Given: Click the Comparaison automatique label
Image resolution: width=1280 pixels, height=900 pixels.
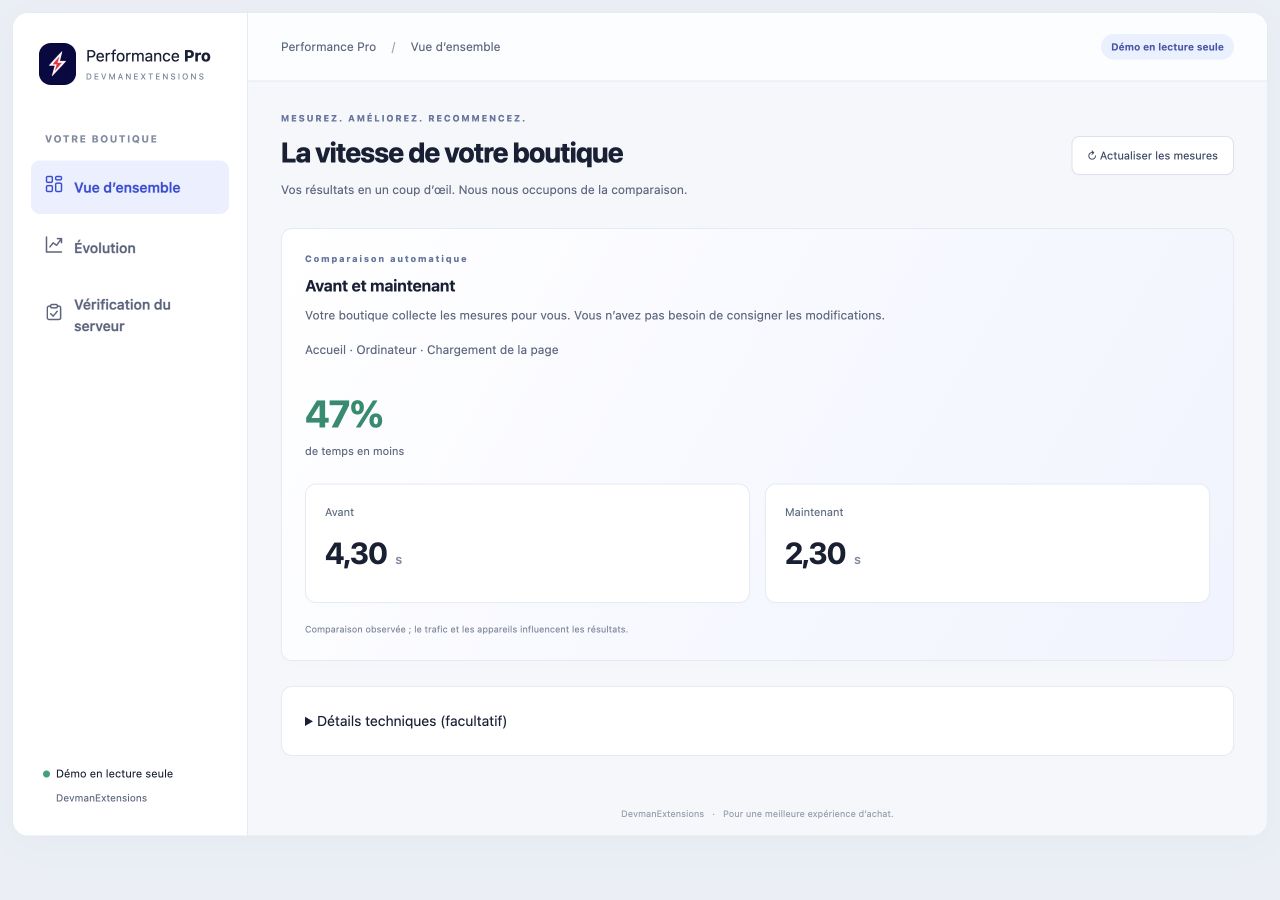Looking at the screenshot, I should [x=386, y=259].
